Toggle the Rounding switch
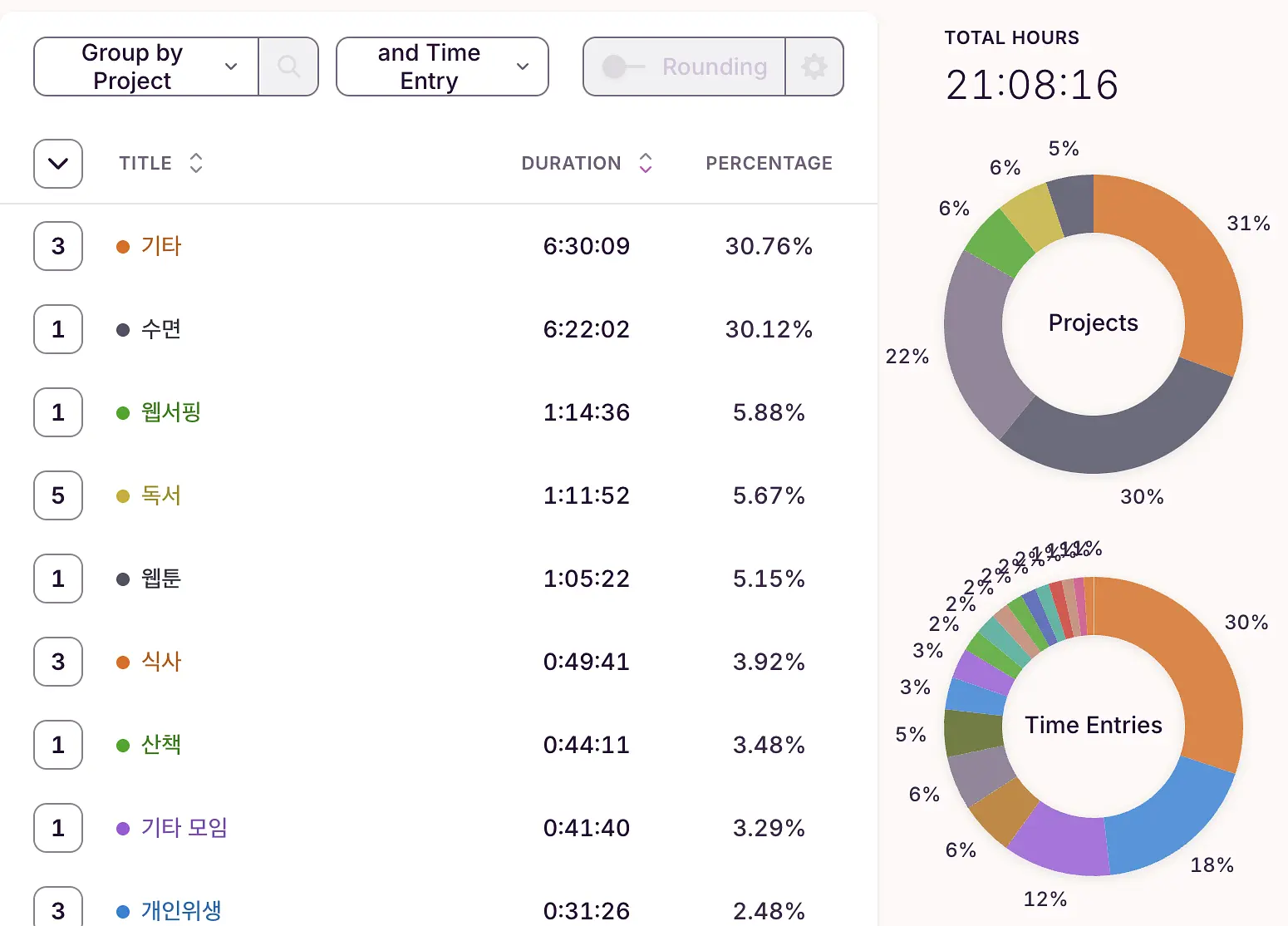The width and height of the screenshot is (1288, 926). point(623,66)
